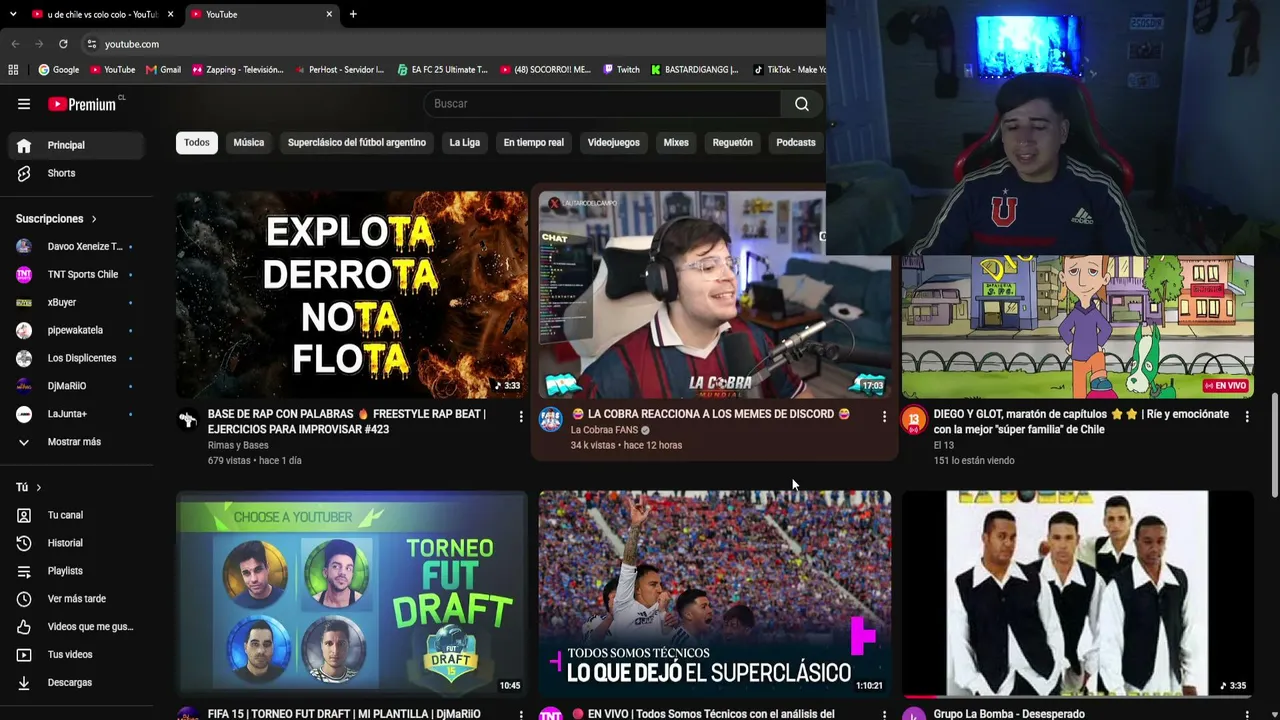Screen dimensions: 1280x720
Task: Select Superclásico del fútbol argentino chip
Action: (357, 142)
